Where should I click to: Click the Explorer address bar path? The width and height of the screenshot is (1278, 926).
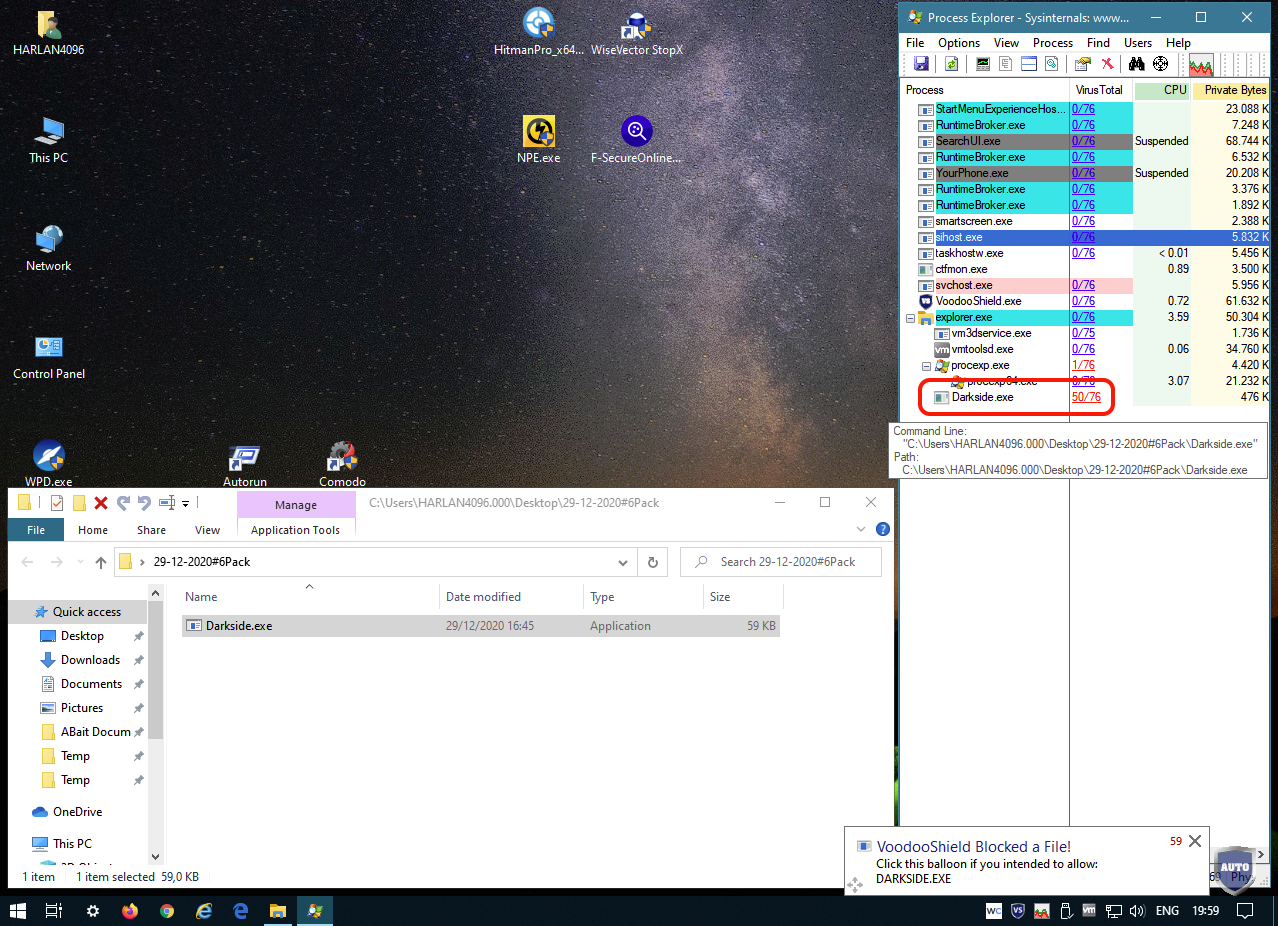pyautogui.click(x=375, y=562)
